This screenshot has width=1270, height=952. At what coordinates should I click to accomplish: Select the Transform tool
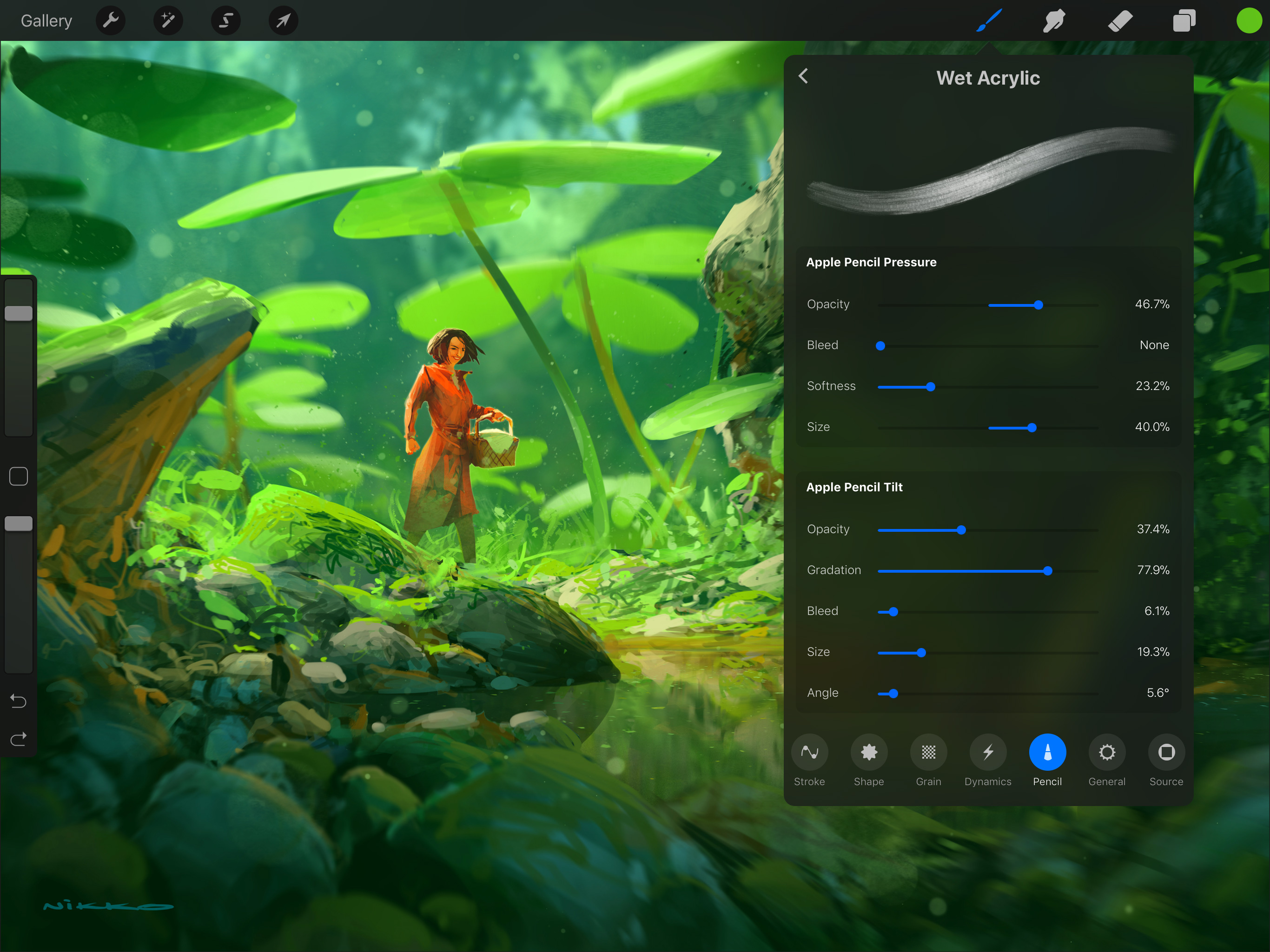pyautogui.click(x=283, y=20)
